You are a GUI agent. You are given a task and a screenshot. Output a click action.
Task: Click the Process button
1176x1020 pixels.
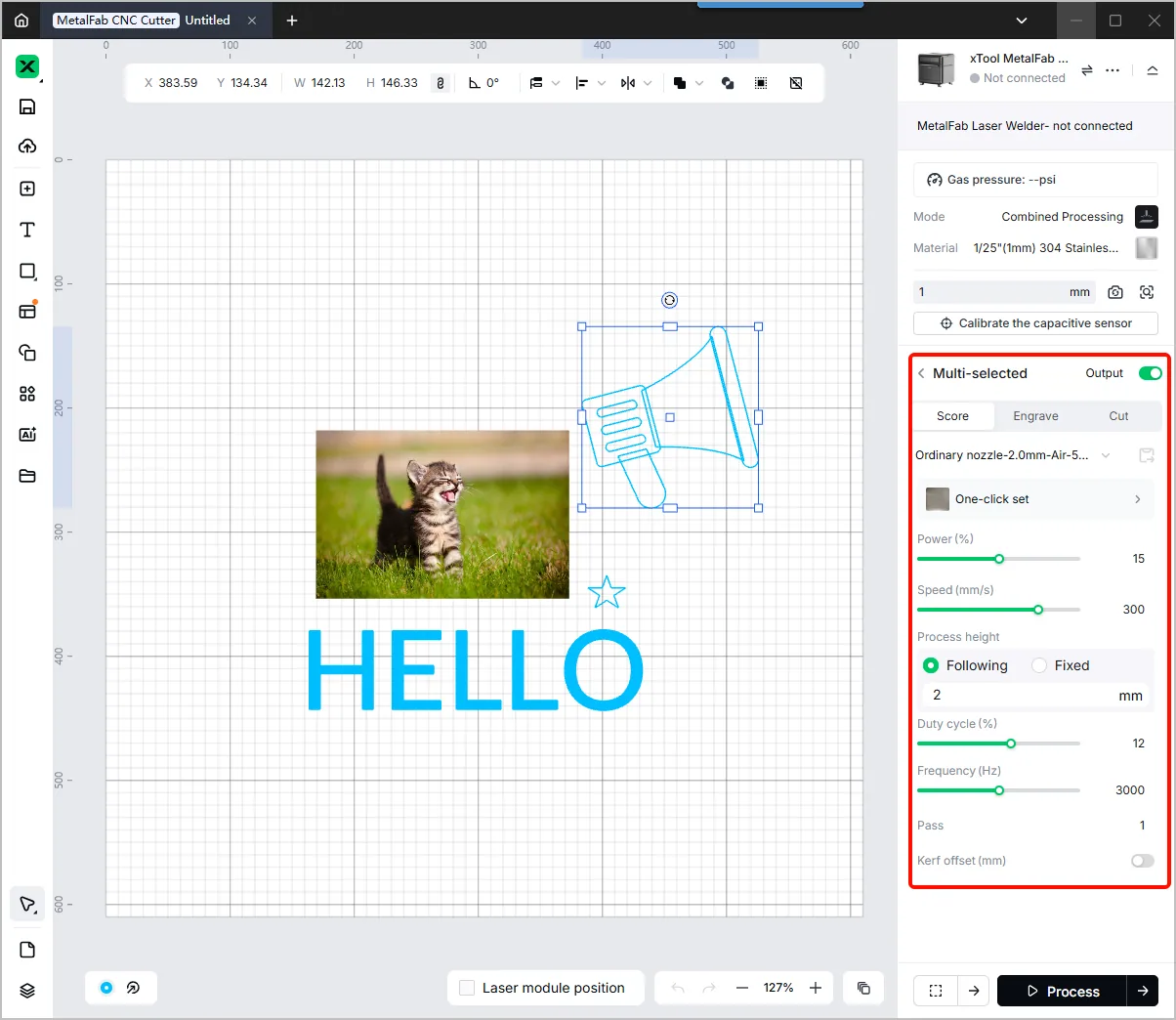[x=1062, y=991]
